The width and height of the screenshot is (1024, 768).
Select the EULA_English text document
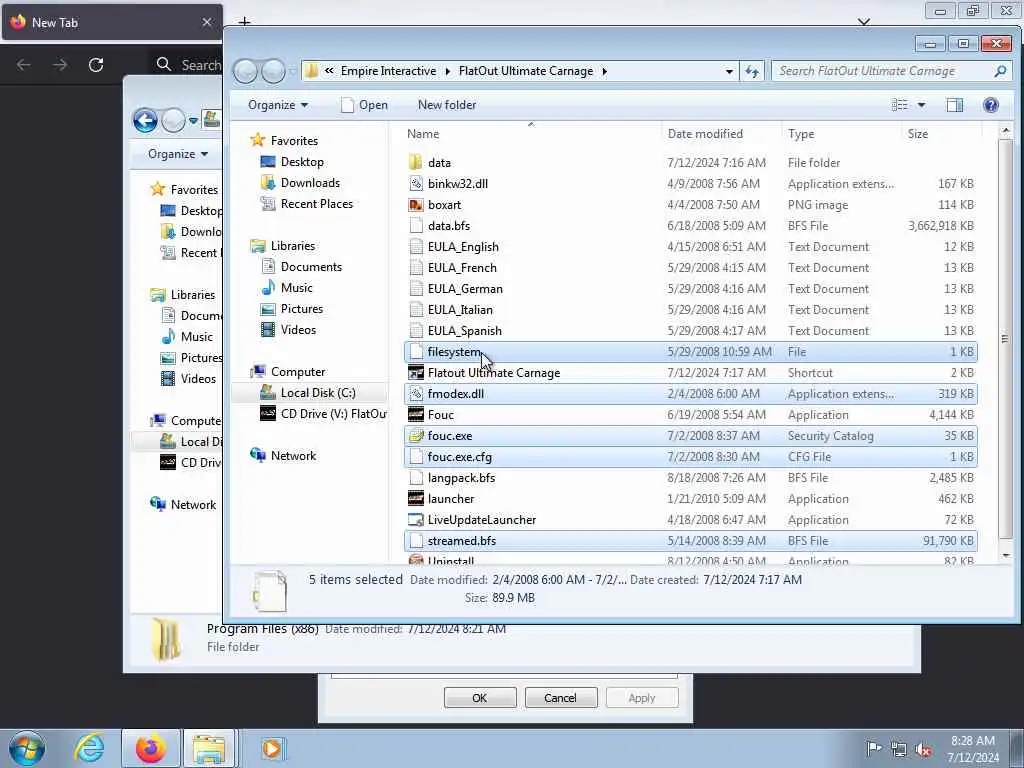tap(691, 247)
